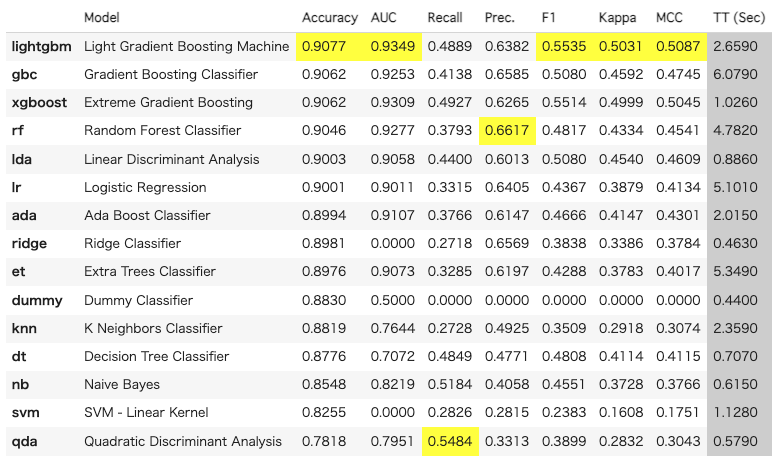The height and width of the screenshot is (463, 781).
Task: Click the AUC column header
Action: click(x=383, y=18)
